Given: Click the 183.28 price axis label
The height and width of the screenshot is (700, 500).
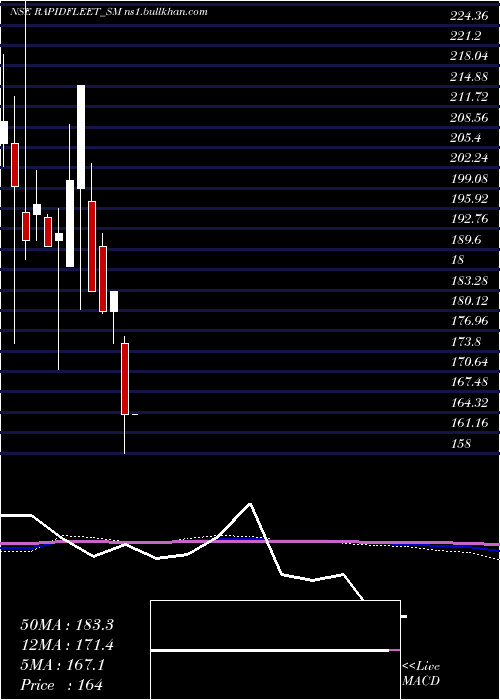Looking at the screenshot, I should pyautogui.click(x=469, y=281).
